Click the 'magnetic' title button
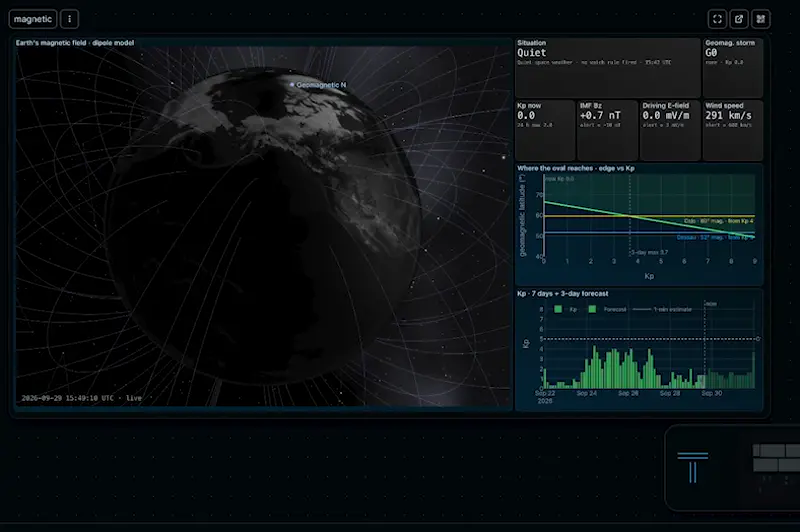Viewport: 800px width, 532px height. click(33, 19)
